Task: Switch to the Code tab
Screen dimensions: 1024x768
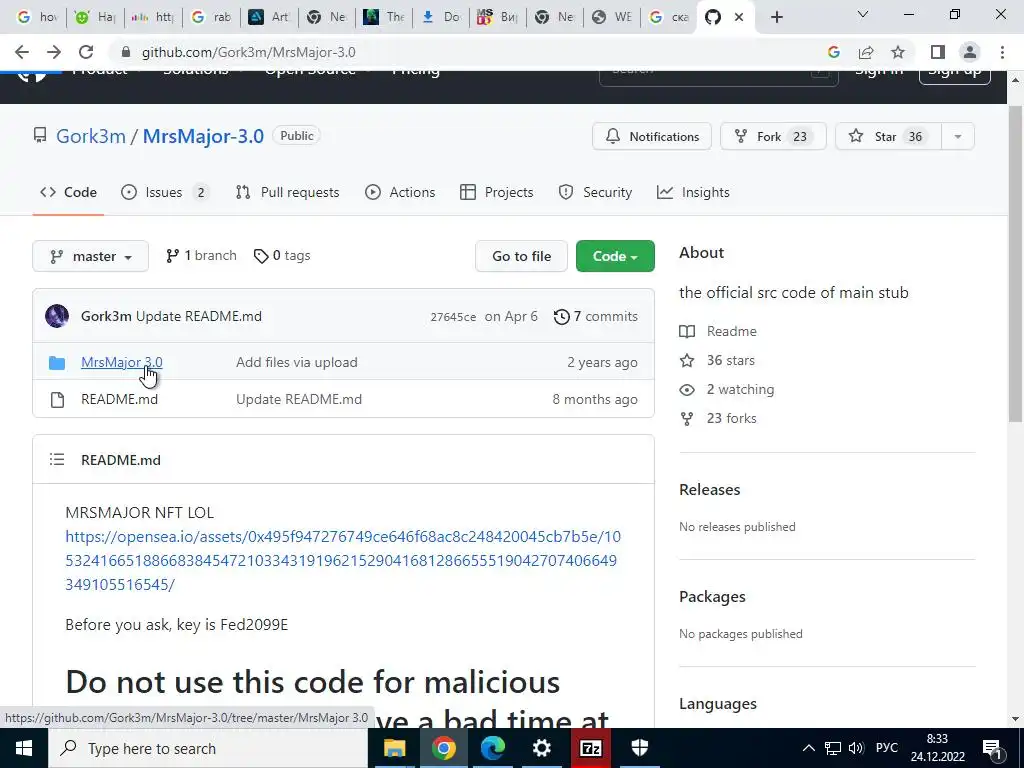Action: point(69,192)
